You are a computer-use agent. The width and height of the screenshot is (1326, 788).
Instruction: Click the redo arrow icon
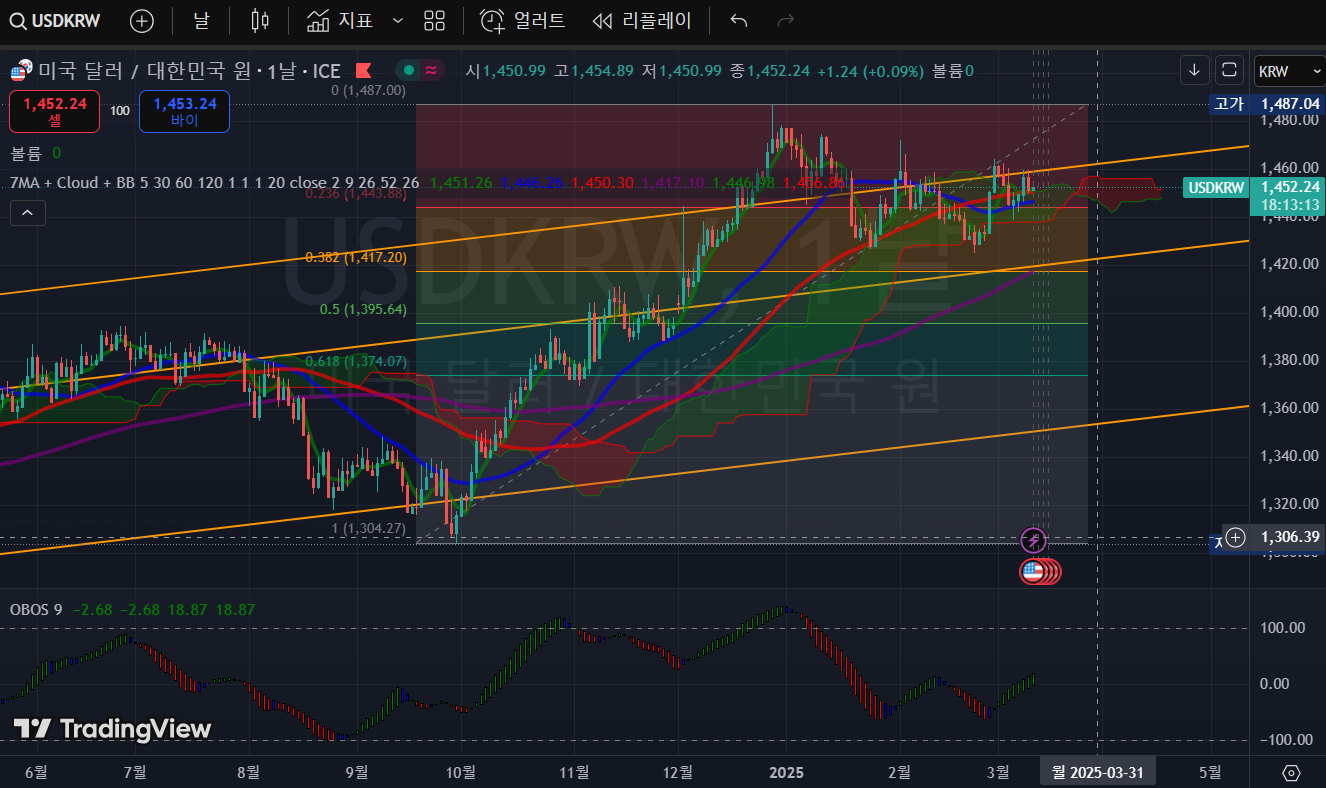[786, 21]
